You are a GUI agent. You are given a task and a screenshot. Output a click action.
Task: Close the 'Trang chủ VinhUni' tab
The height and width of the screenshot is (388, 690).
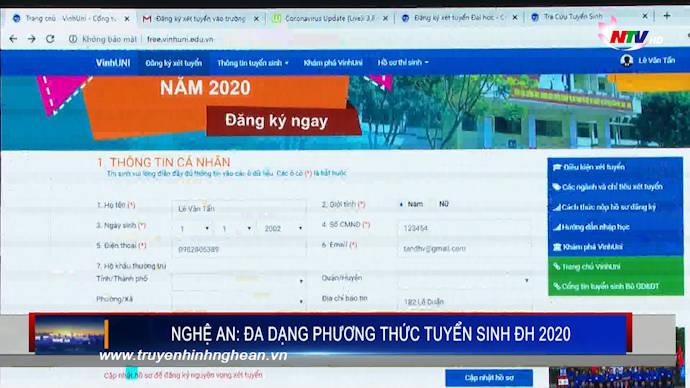click(x=127, y=18)
